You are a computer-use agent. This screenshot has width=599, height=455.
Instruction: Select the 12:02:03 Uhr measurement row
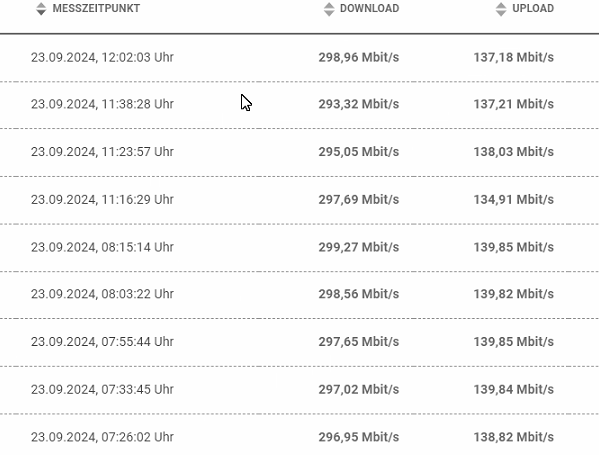(300, 58)
